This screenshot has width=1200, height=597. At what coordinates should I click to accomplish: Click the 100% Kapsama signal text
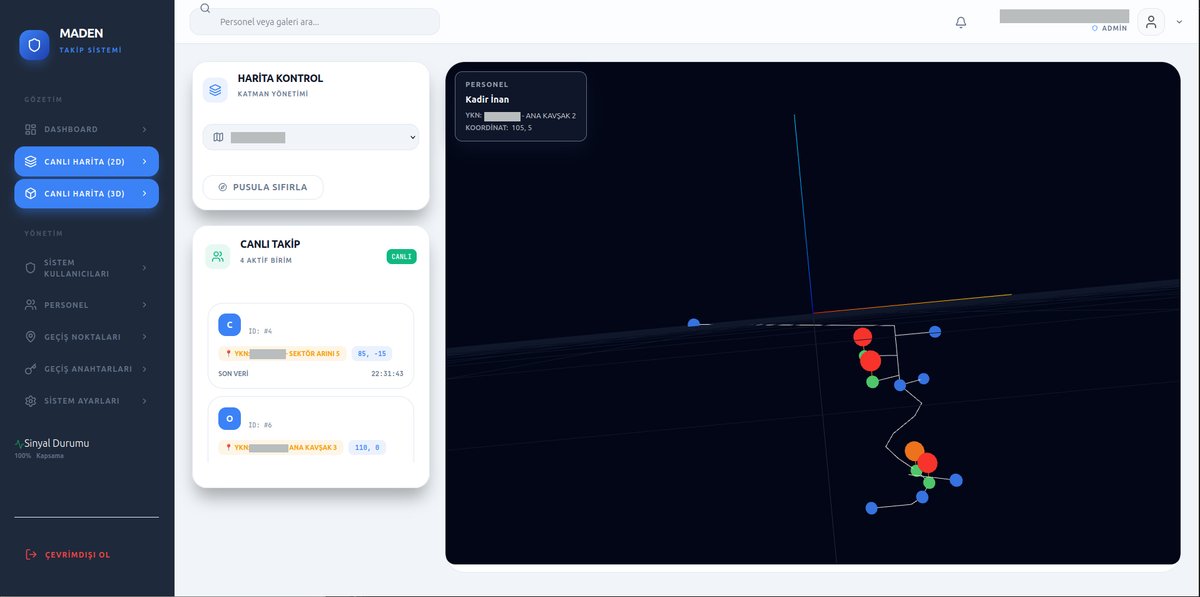click(x=39, y=456)
